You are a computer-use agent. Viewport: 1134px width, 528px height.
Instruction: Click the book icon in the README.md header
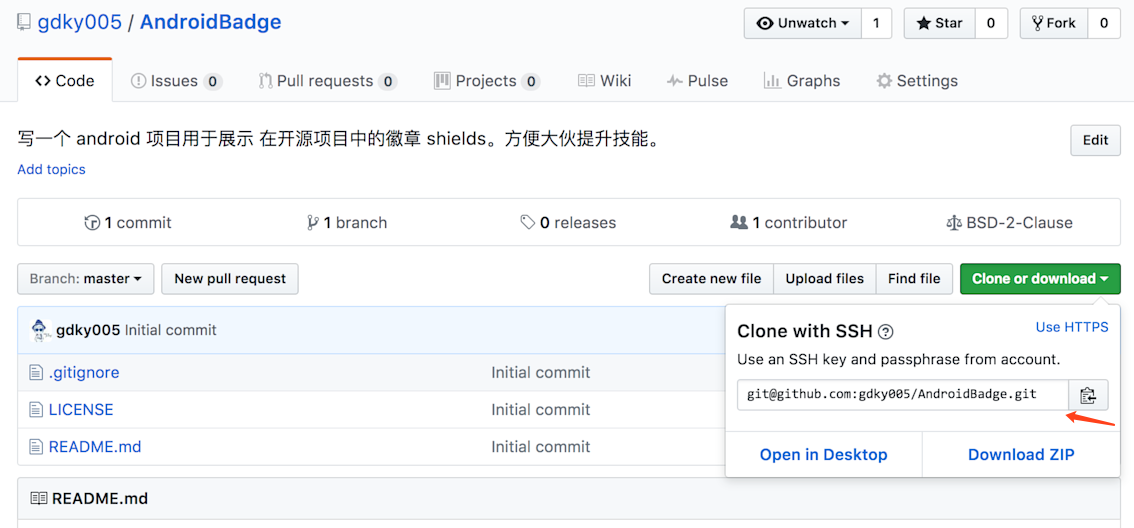coord(38,498)
